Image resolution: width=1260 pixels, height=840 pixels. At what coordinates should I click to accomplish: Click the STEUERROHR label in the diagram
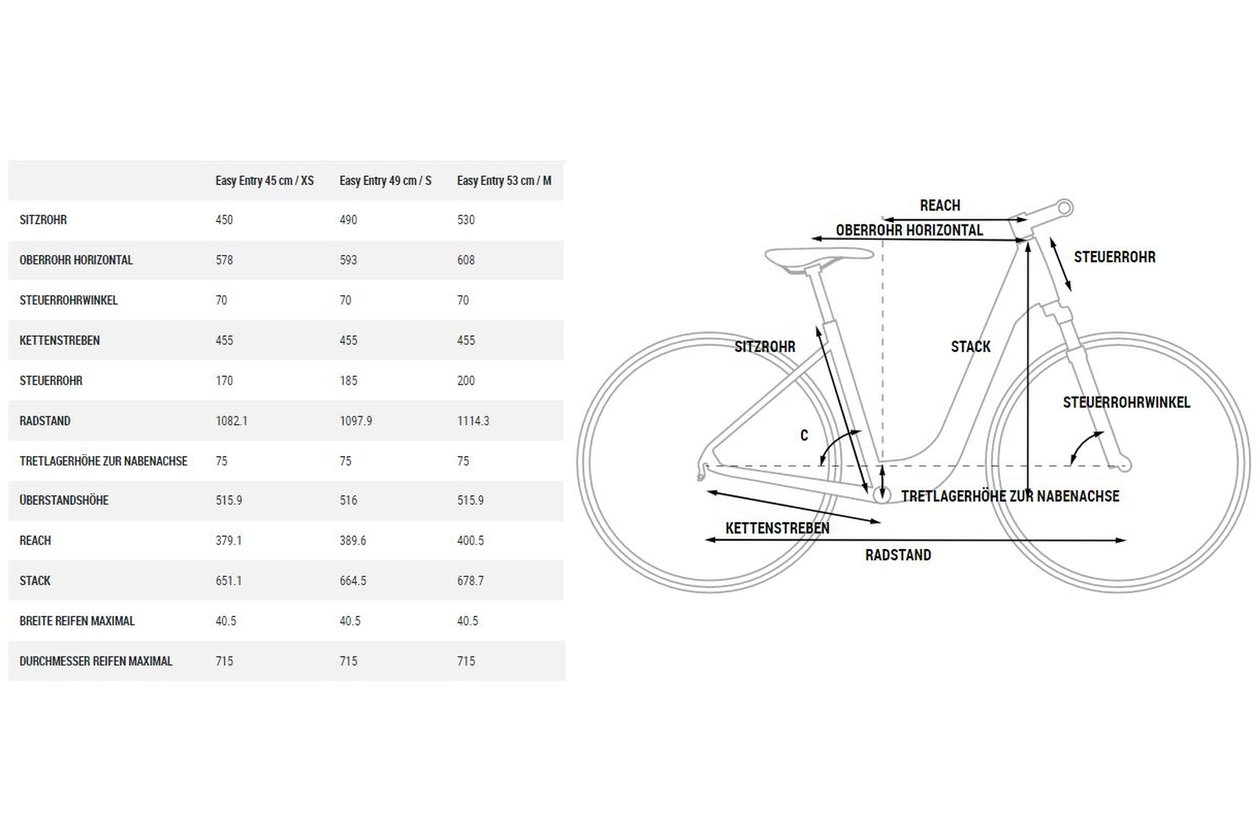[x=1114, y=257]
